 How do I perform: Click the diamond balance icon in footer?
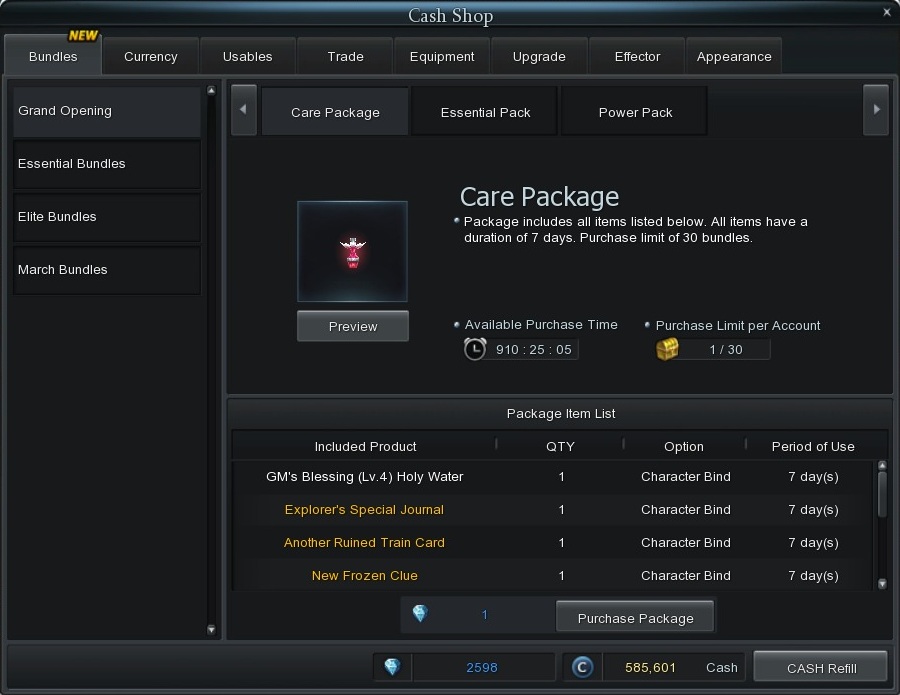tap(392, 667)
